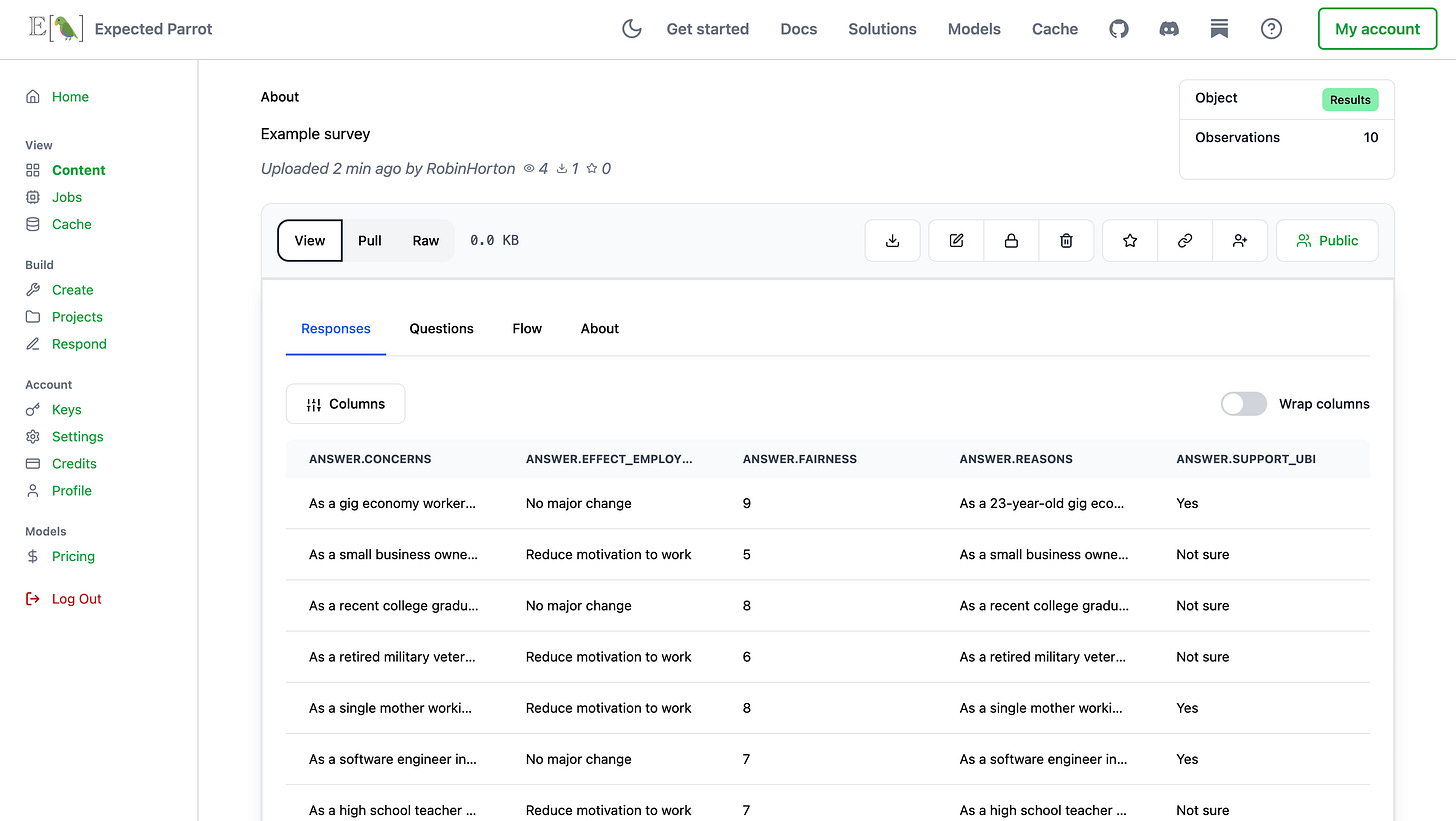Click the edit pencil icon button

956,240
